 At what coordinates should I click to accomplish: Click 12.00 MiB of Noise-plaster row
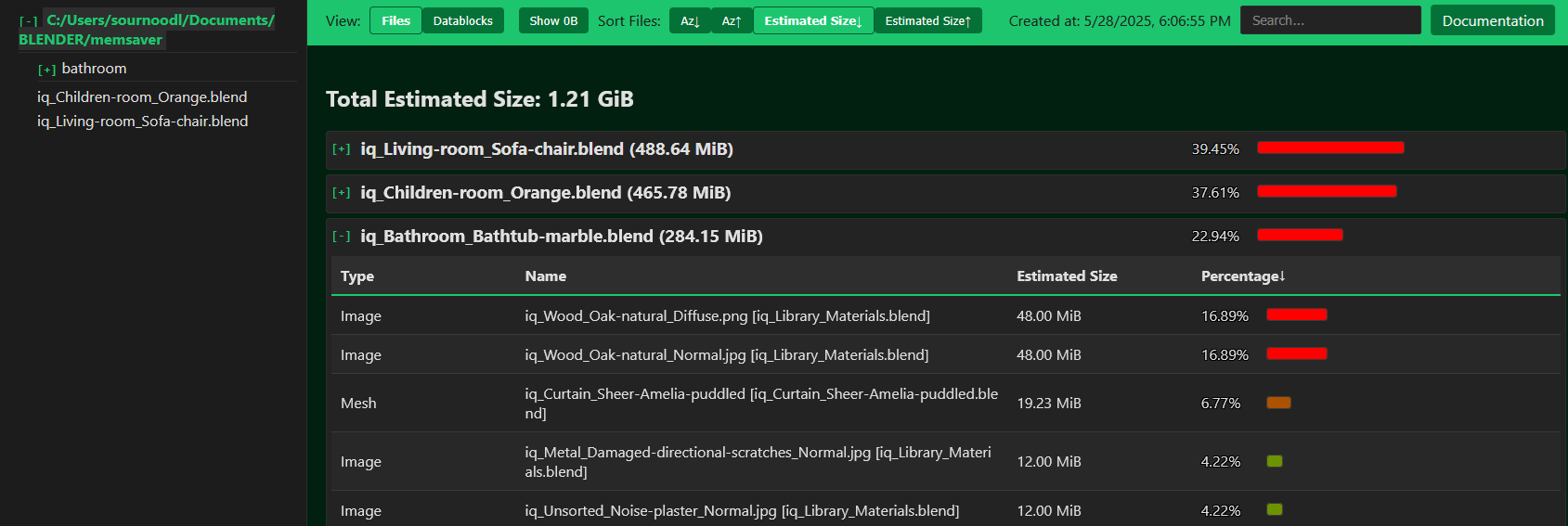coord(1049,511)
